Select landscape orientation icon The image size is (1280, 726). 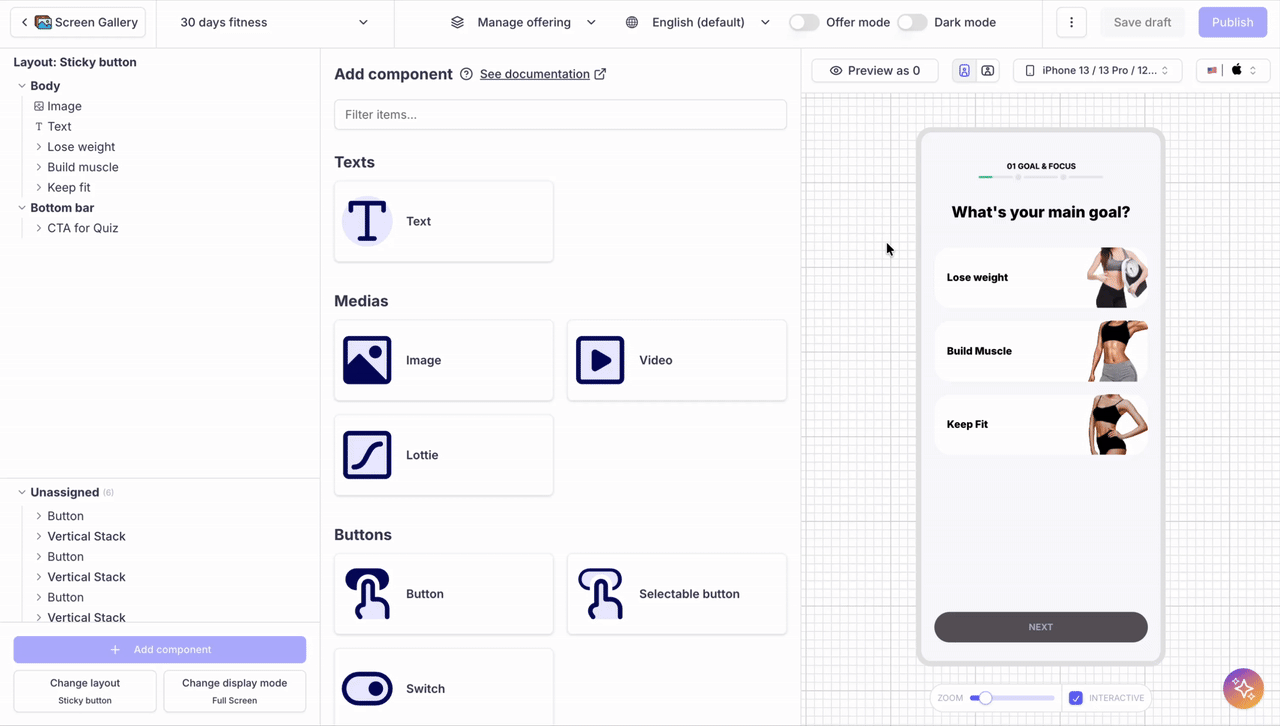tap(987, 71)
